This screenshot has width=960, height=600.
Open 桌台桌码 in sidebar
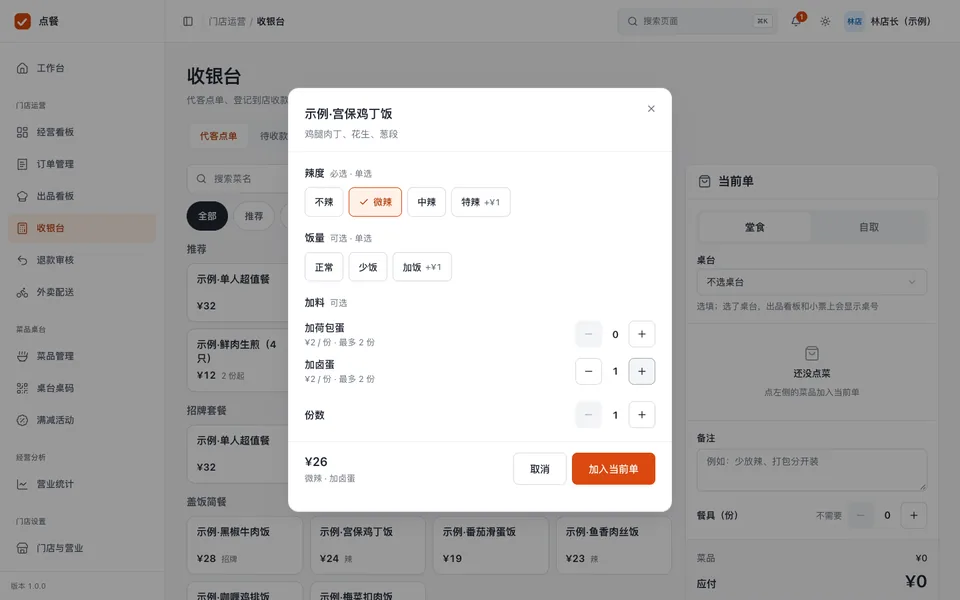pos(82,388)
